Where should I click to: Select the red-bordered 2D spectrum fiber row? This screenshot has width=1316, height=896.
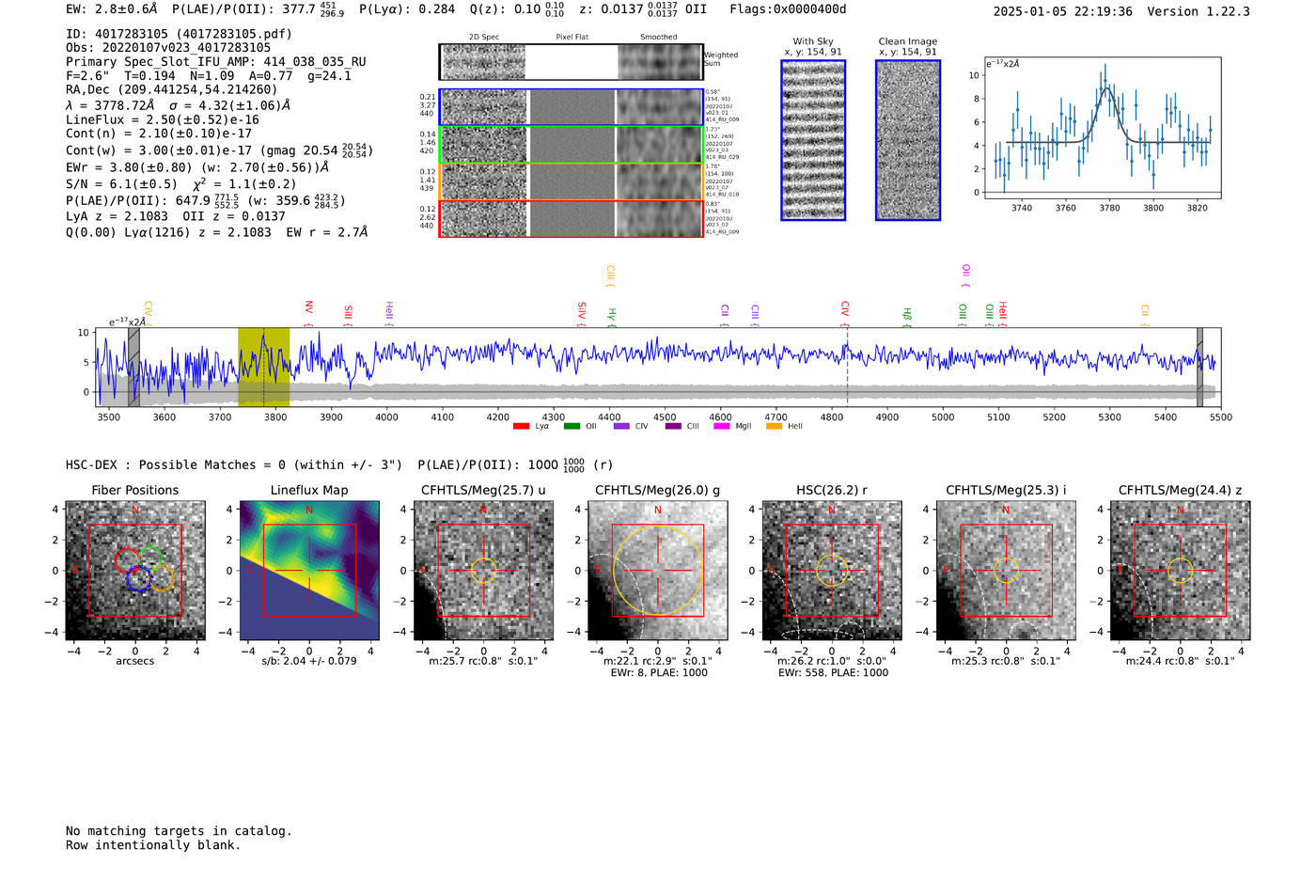[x=571, y=218]
